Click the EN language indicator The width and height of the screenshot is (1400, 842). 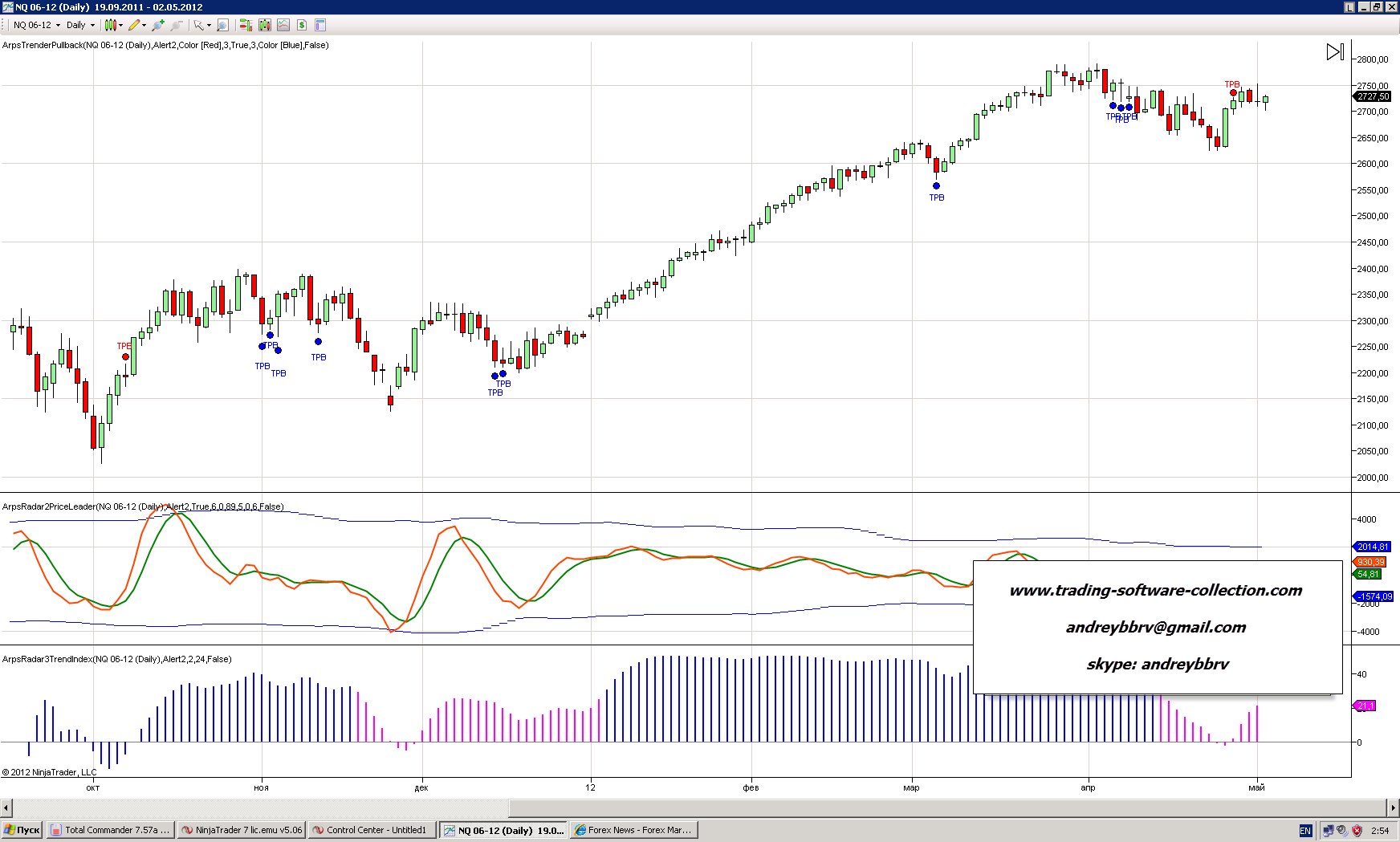click(1305, 831)
